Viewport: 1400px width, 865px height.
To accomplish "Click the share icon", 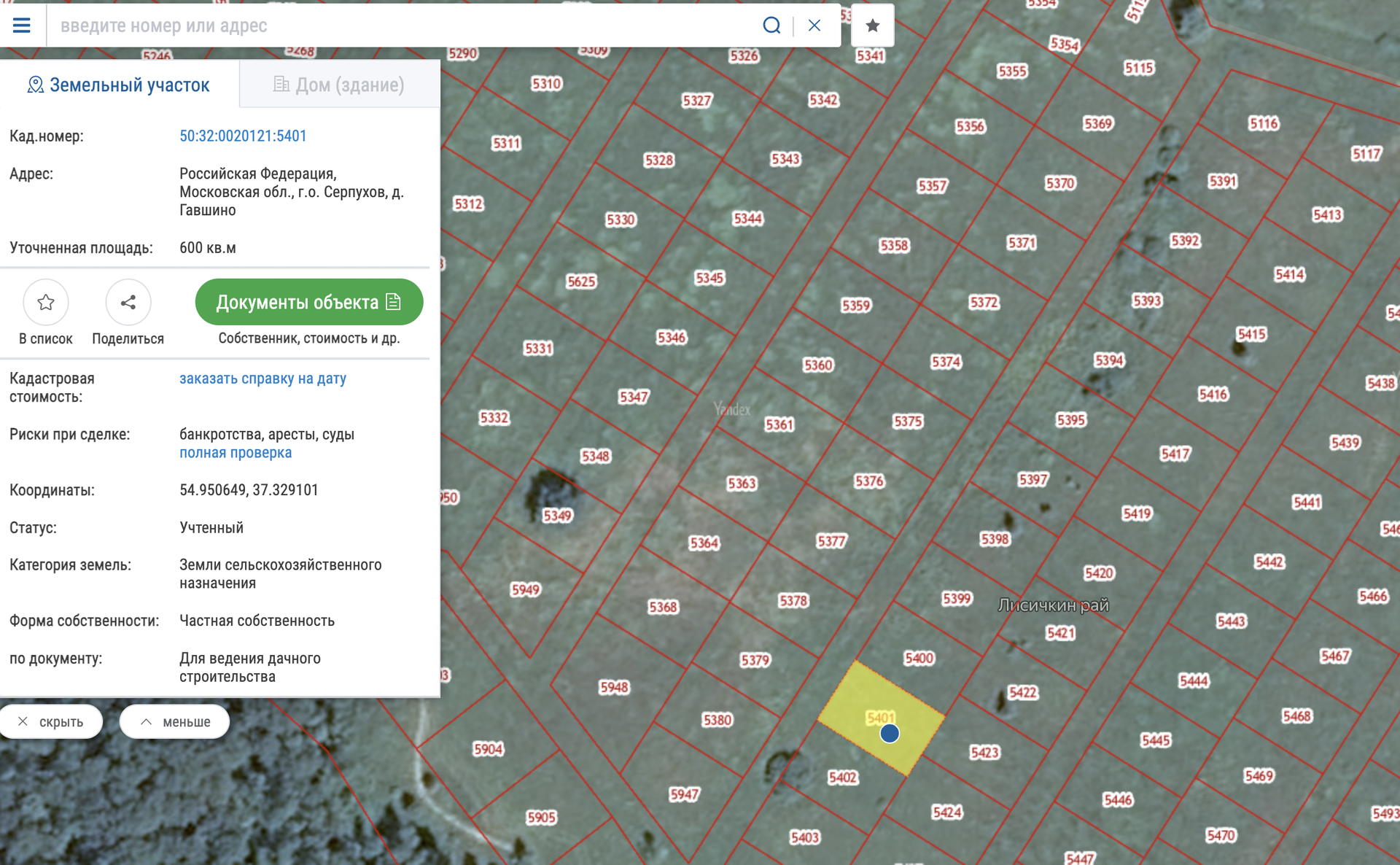I will 128,302.
